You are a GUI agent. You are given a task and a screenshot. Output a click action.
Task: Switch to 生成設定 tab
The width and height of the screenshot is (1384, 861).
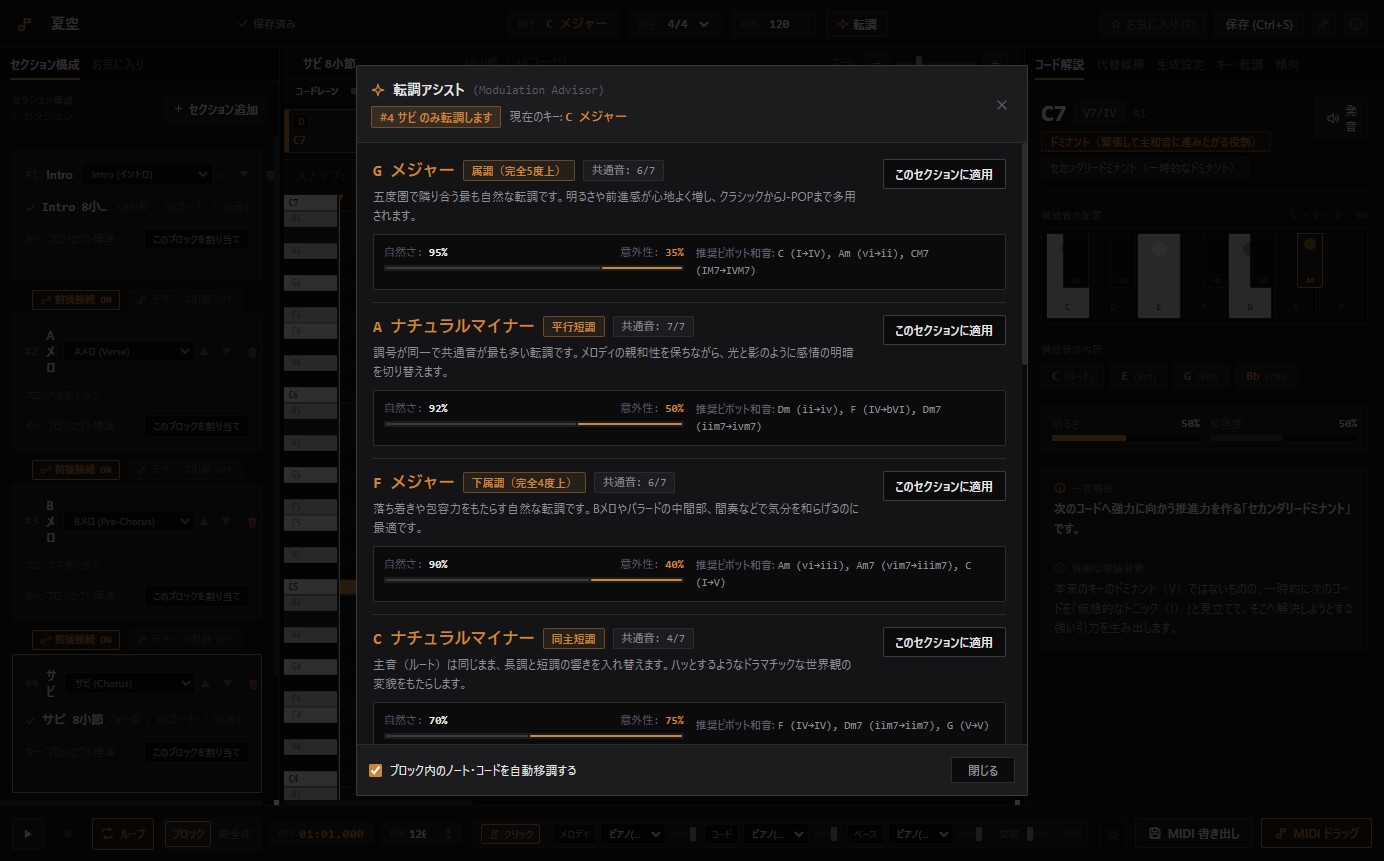pos(1180,64)
